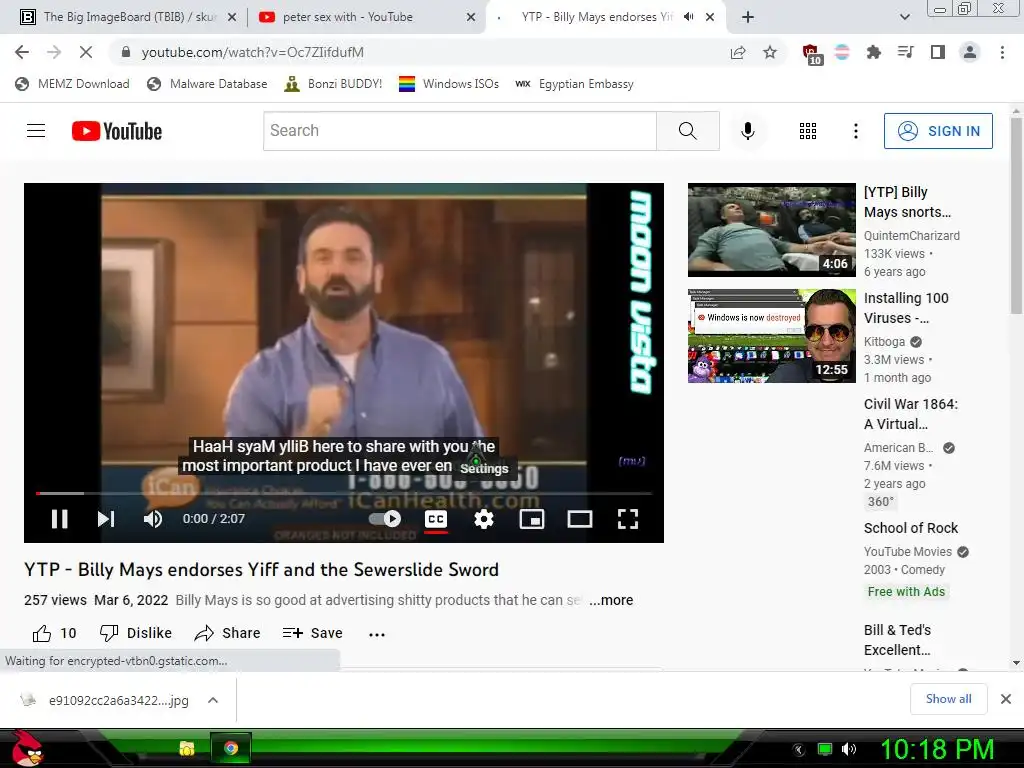Image resolution: width=1024 pixels, height=768 pixels.
Task: Stop loading the page
Action: [x=86, y=52]
